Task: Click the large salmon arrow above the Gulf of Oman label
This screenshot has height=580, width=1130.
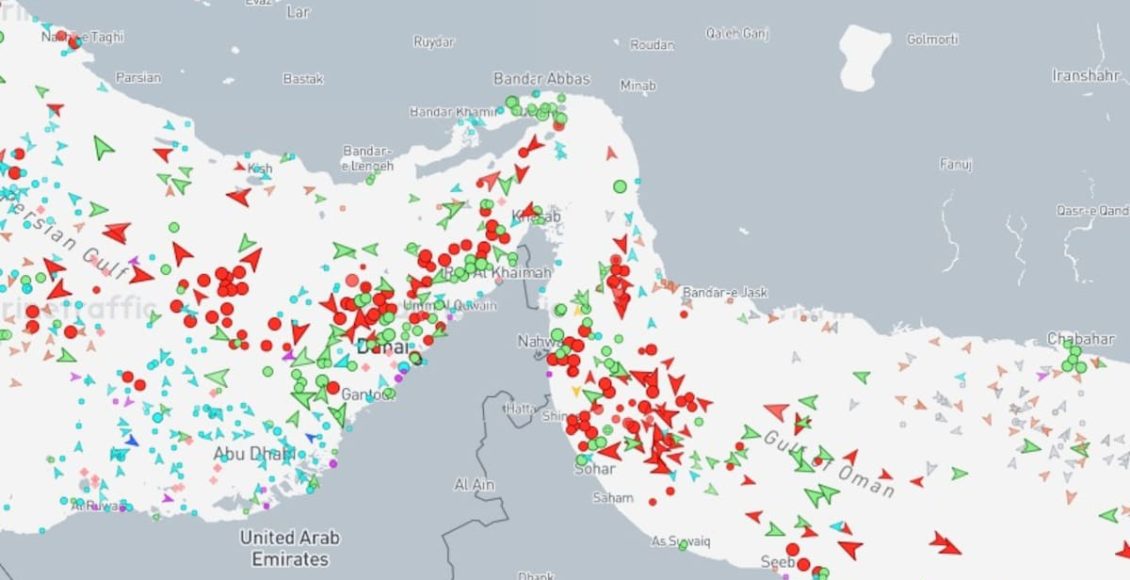Action: [777, 411]
